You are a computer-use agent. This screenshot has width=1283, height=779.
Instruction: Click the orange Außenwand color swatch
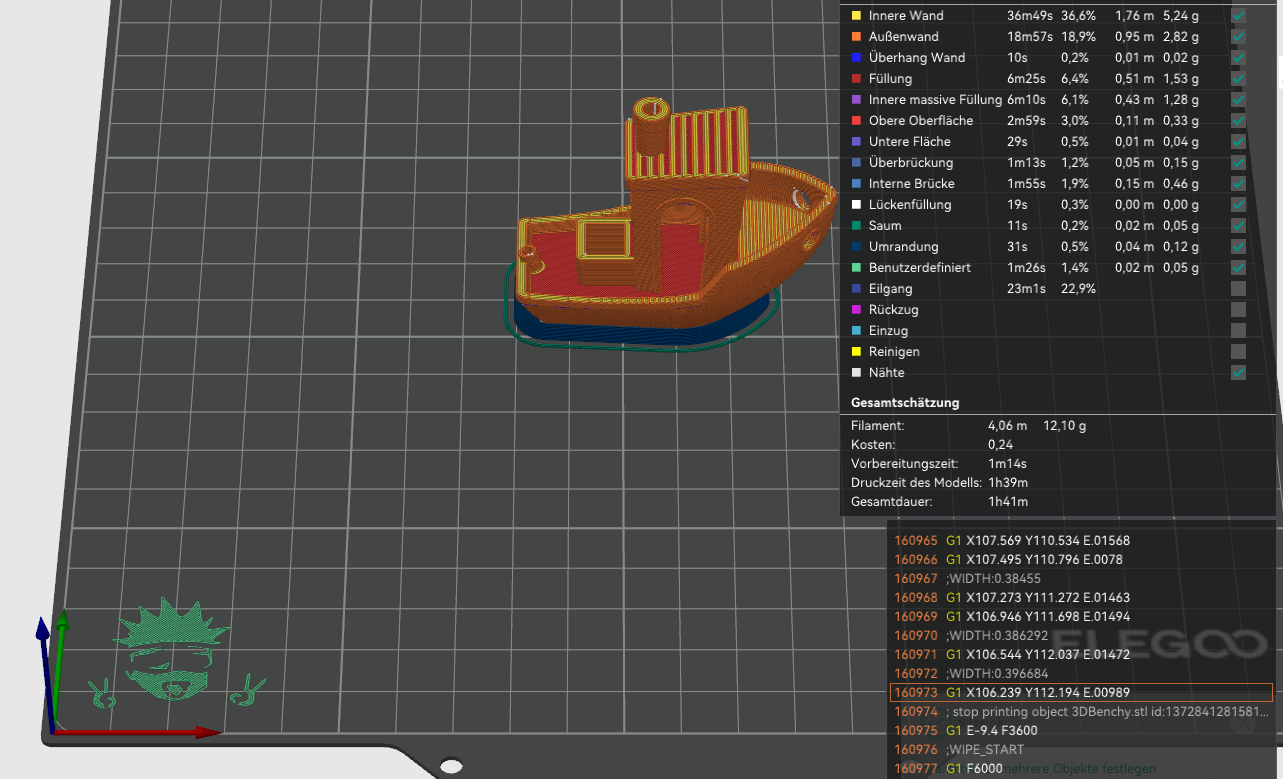[855, 37]
